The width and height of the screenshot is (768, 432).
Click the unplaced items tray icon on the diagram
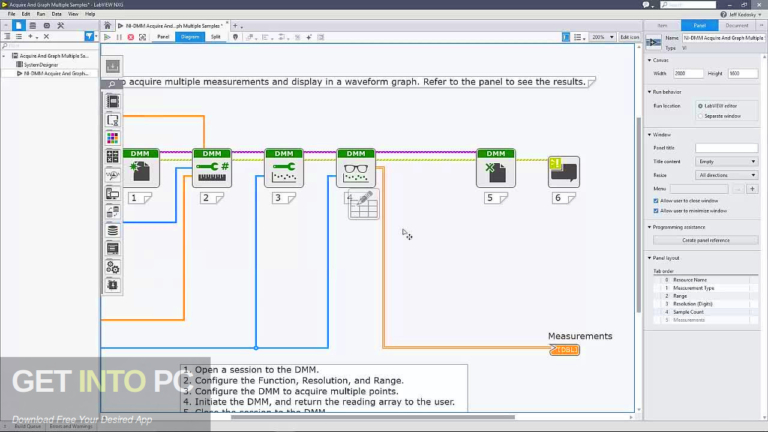(113, 66)
